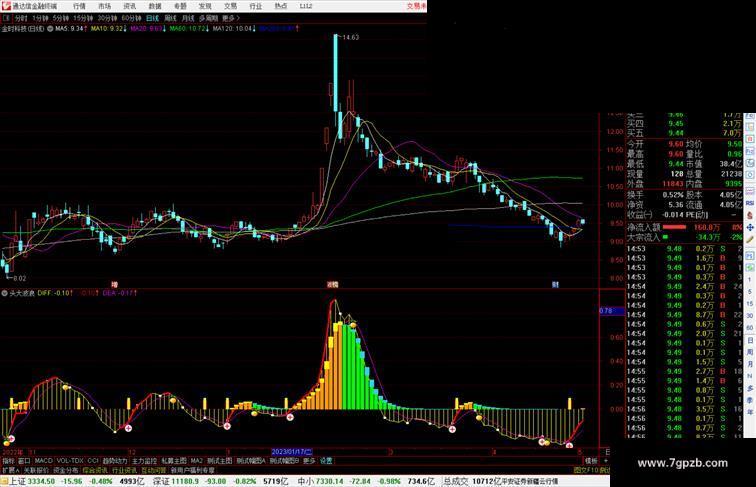Screen dimensions: 756x487
Task: Switch to 5分钟 chart period
Action: pos(61,18)
